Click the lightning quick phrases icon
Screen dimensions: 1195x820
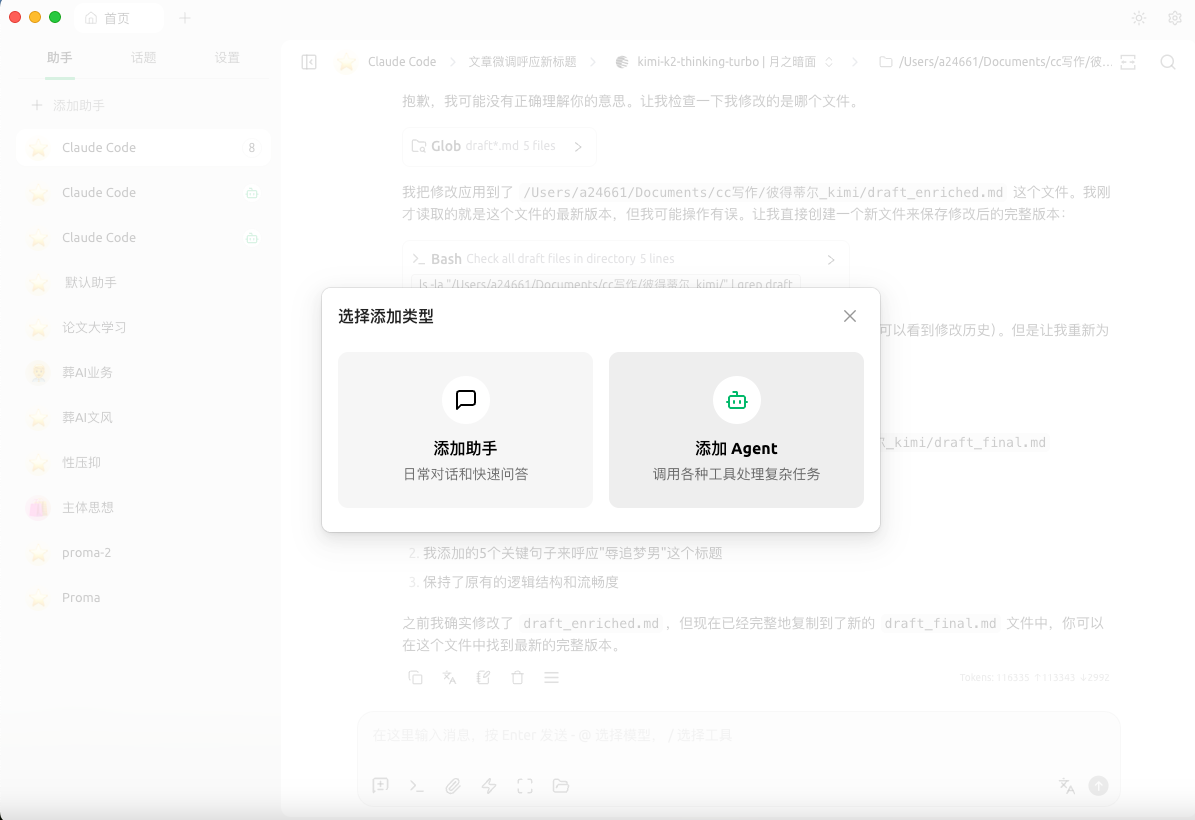489,786
